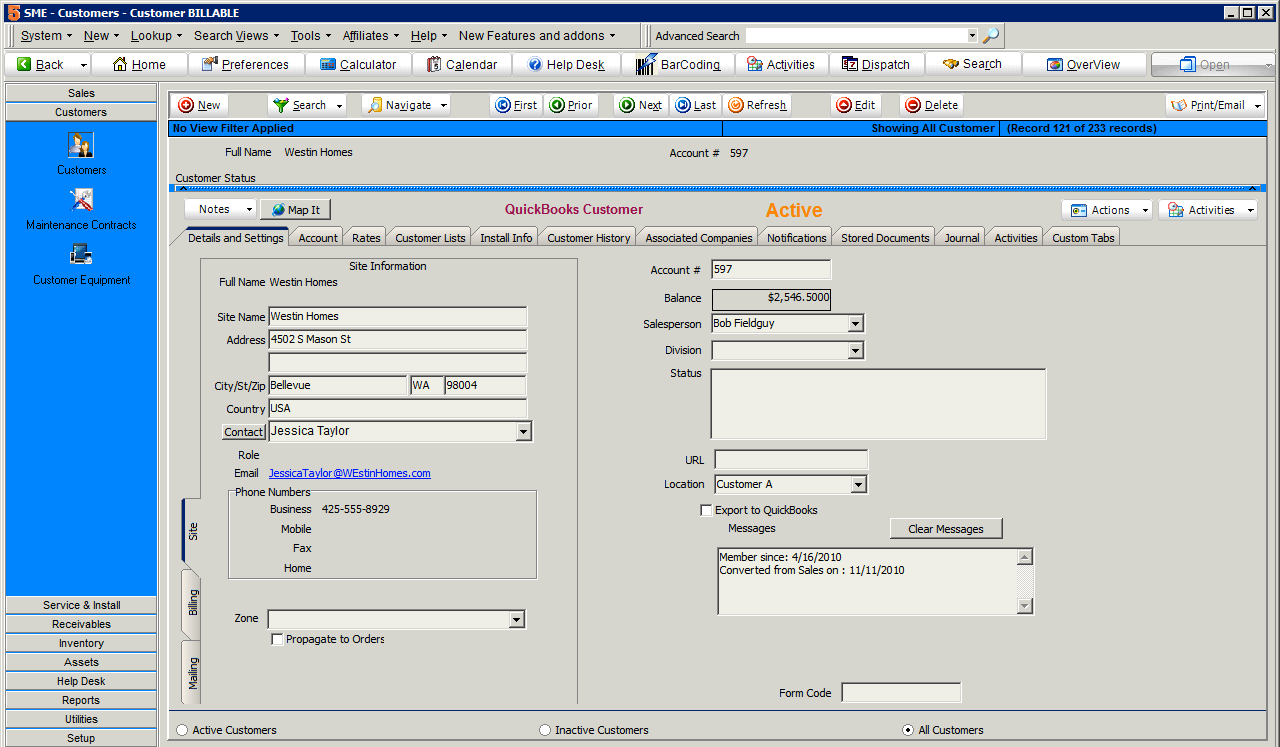Create a New customer record
Image resolution: width=1280 pixels, height=747 pixels.
pos(200,105)
